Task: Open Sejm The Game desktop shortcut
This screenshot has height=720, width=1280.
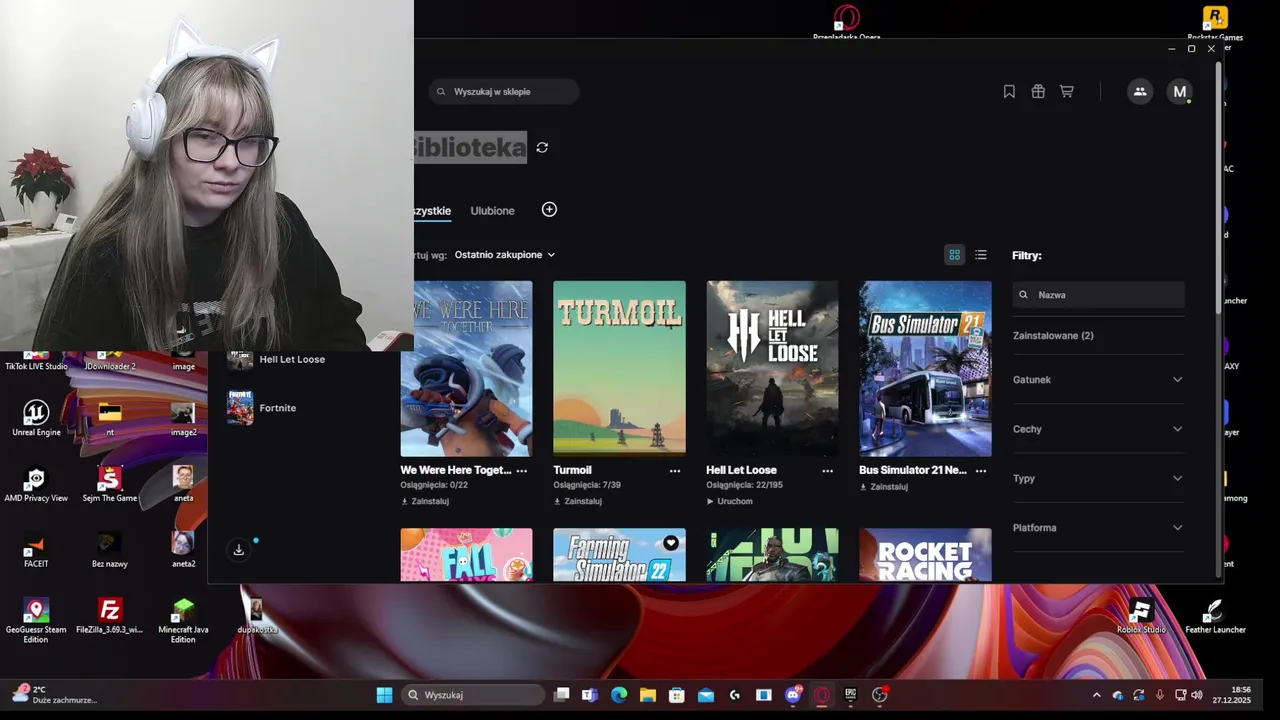Action: pyautogui.click(x=110, y=485)
